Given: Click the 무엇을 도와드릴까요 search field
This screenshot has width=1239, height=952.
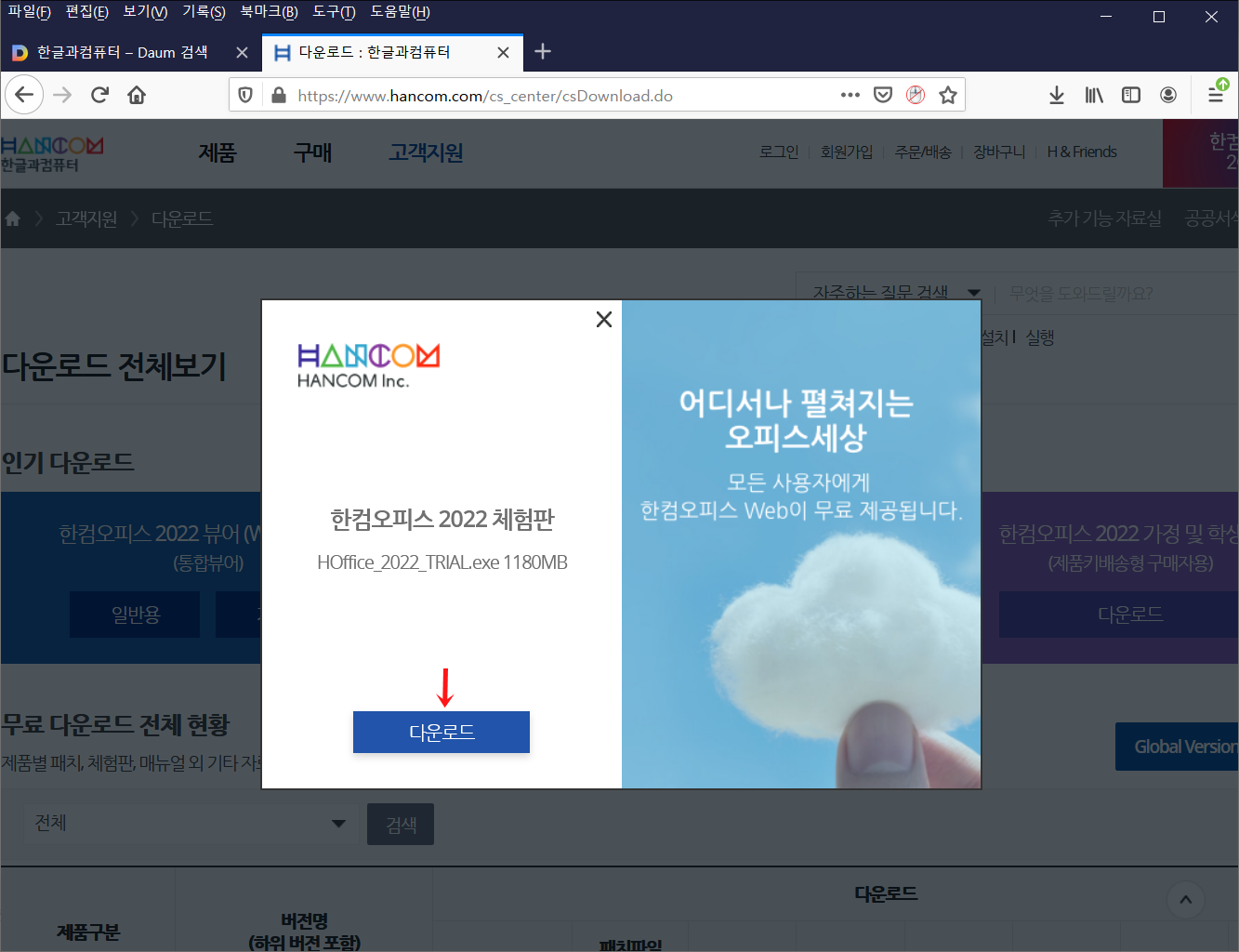Looking at the screenshot, I should 1117,294.
